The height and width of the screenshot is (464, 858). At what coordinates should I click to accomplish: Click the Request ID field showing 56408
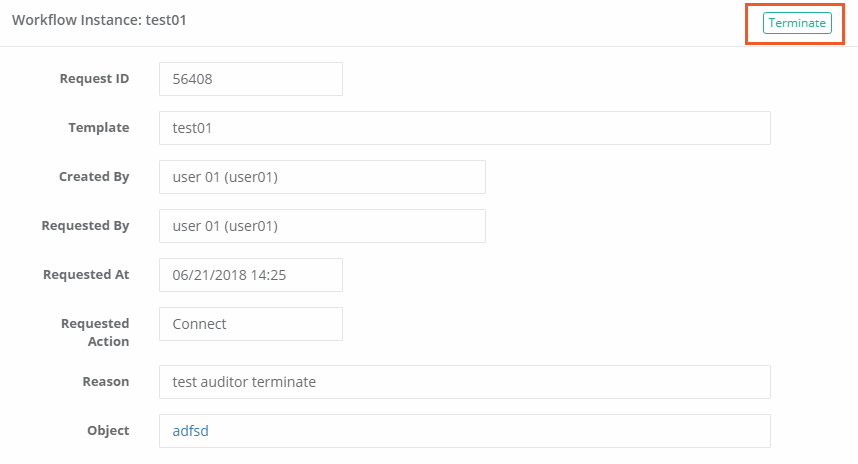250,79
